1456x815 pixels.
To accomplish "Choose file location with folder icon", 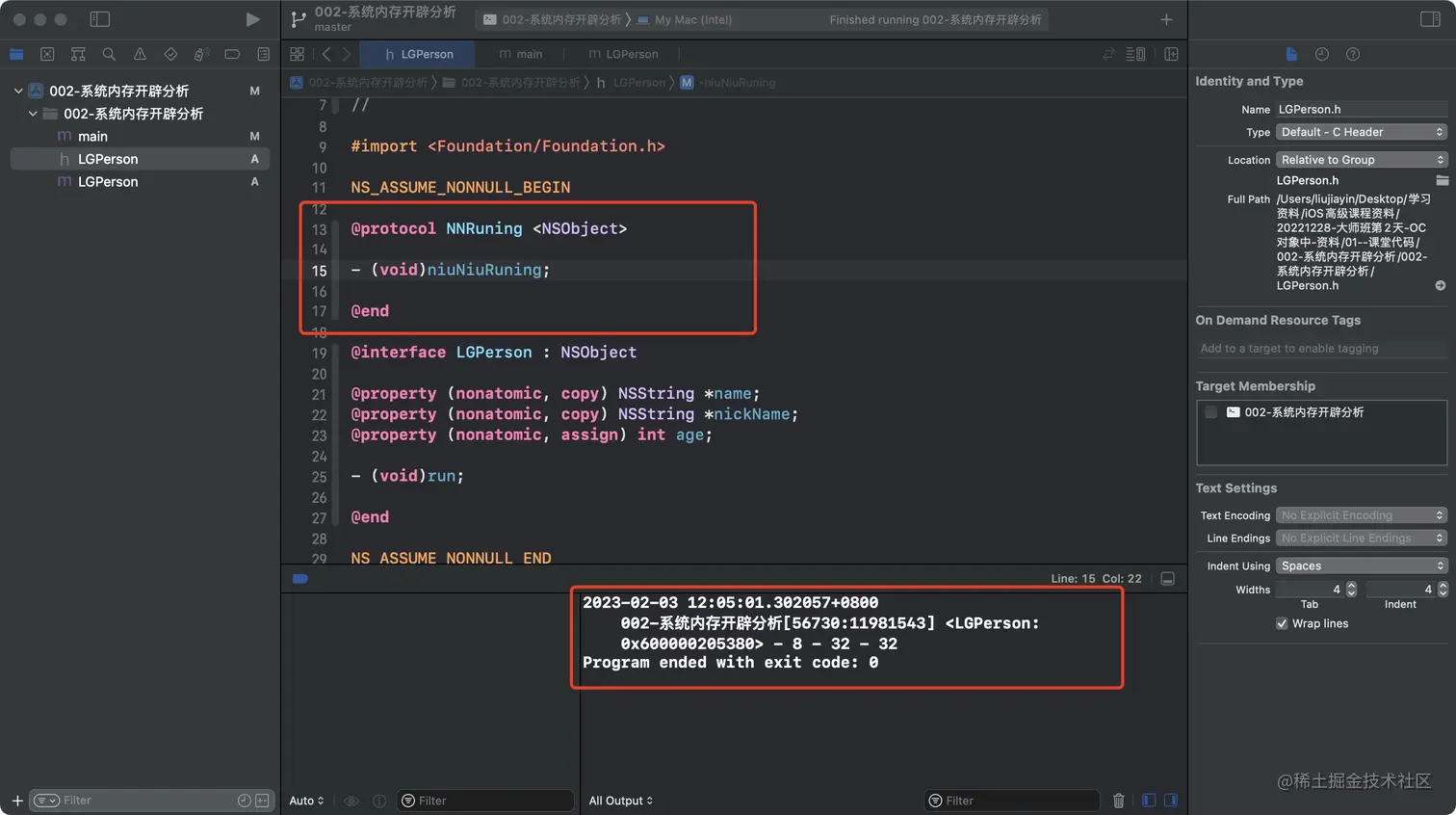I will 1442,180.
